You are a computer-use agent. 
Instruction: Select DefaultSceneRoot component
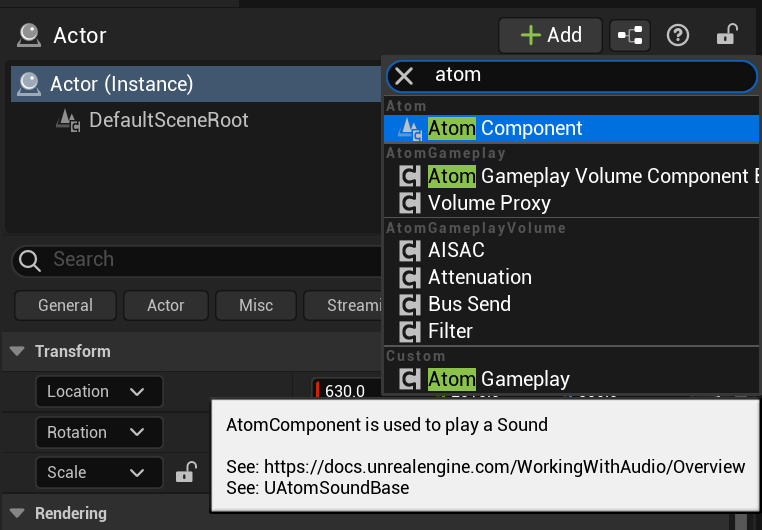point(168,120)
